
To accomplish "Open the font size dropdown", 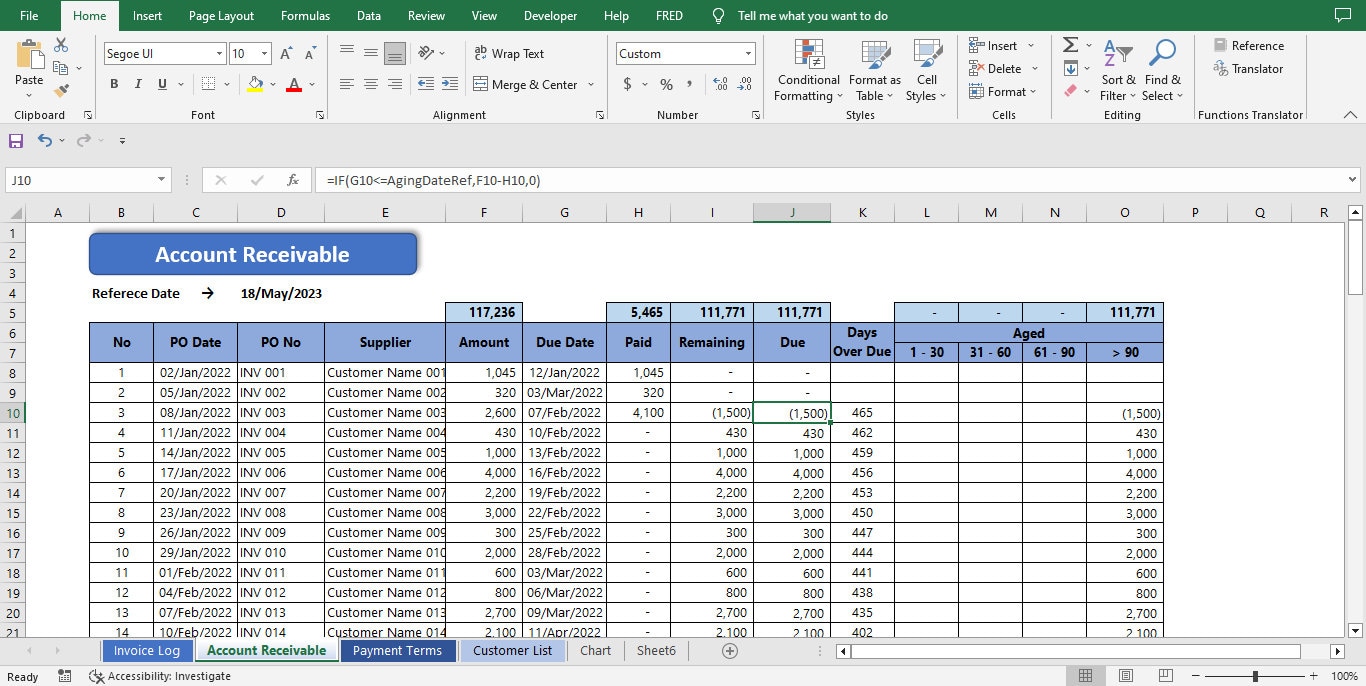I will point(265,54).
